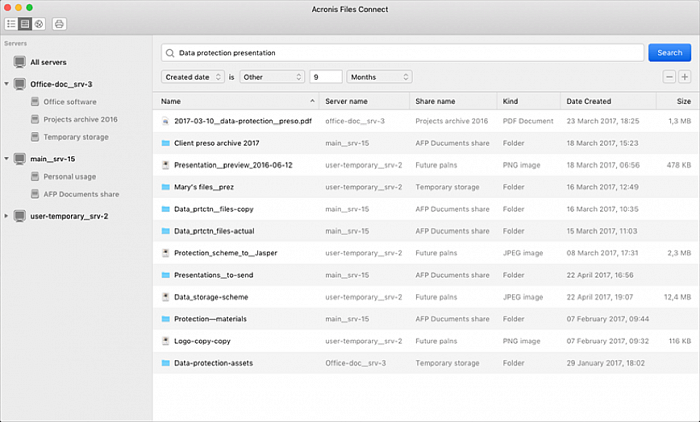
Task: Click the Office software share icon
Action: [x=35, y=102]
